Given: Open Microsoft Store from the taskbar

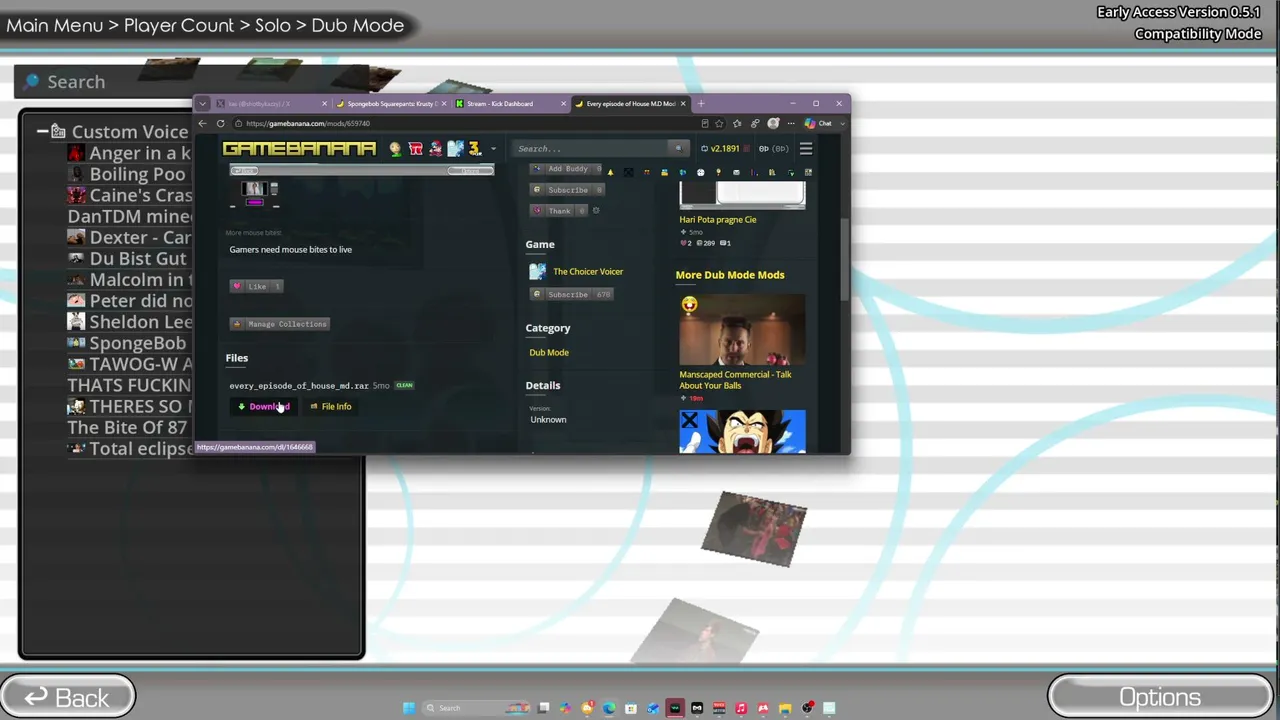Looking at the screenshot, I should (631, 708).
